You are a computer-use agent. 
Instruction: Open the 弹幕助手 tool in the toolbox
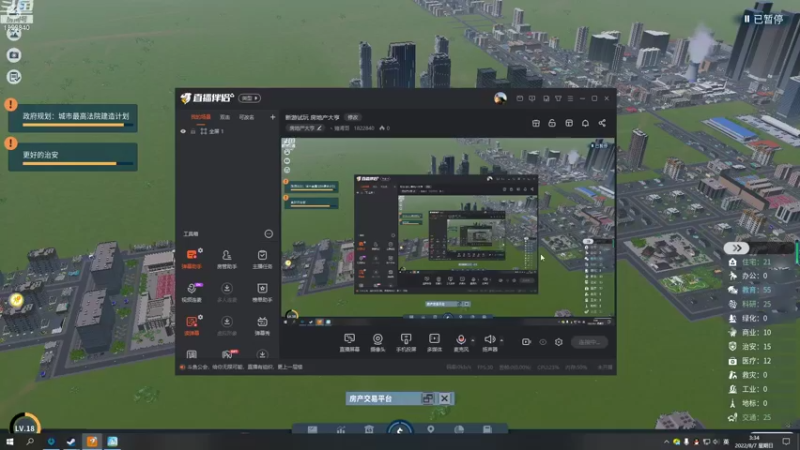(192, 259)
